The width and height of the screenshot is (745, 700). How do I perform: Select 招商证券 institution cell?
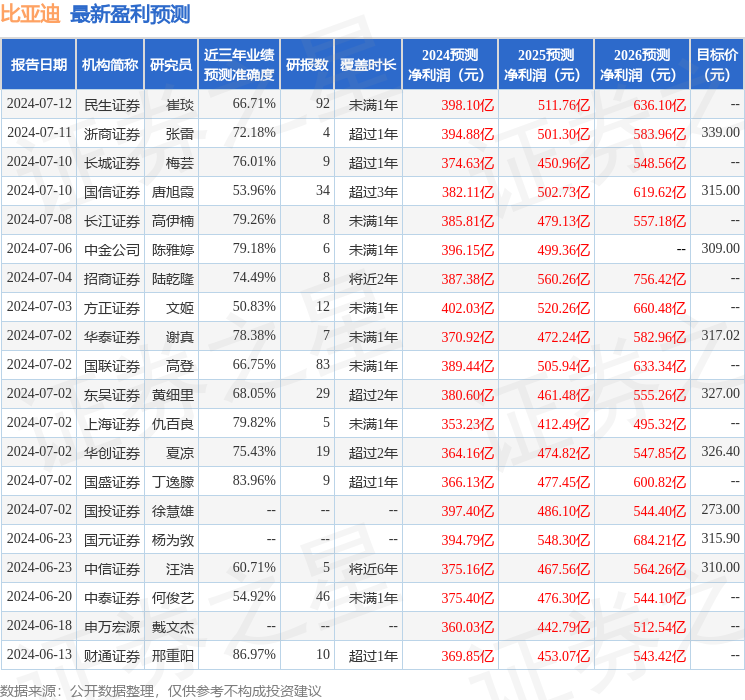112,278
